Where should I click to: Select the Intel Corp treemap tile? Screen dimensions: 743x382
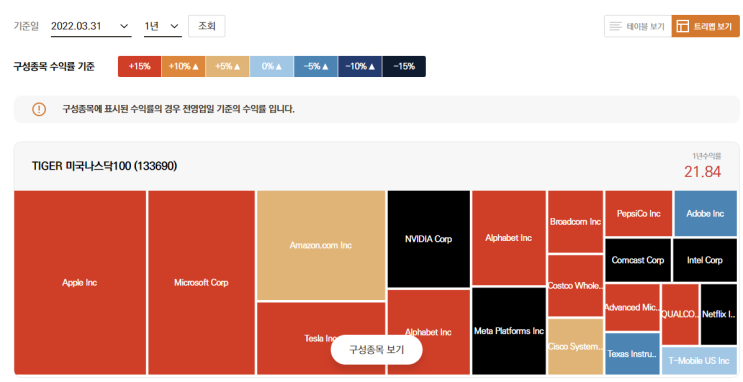click(705, 260)
